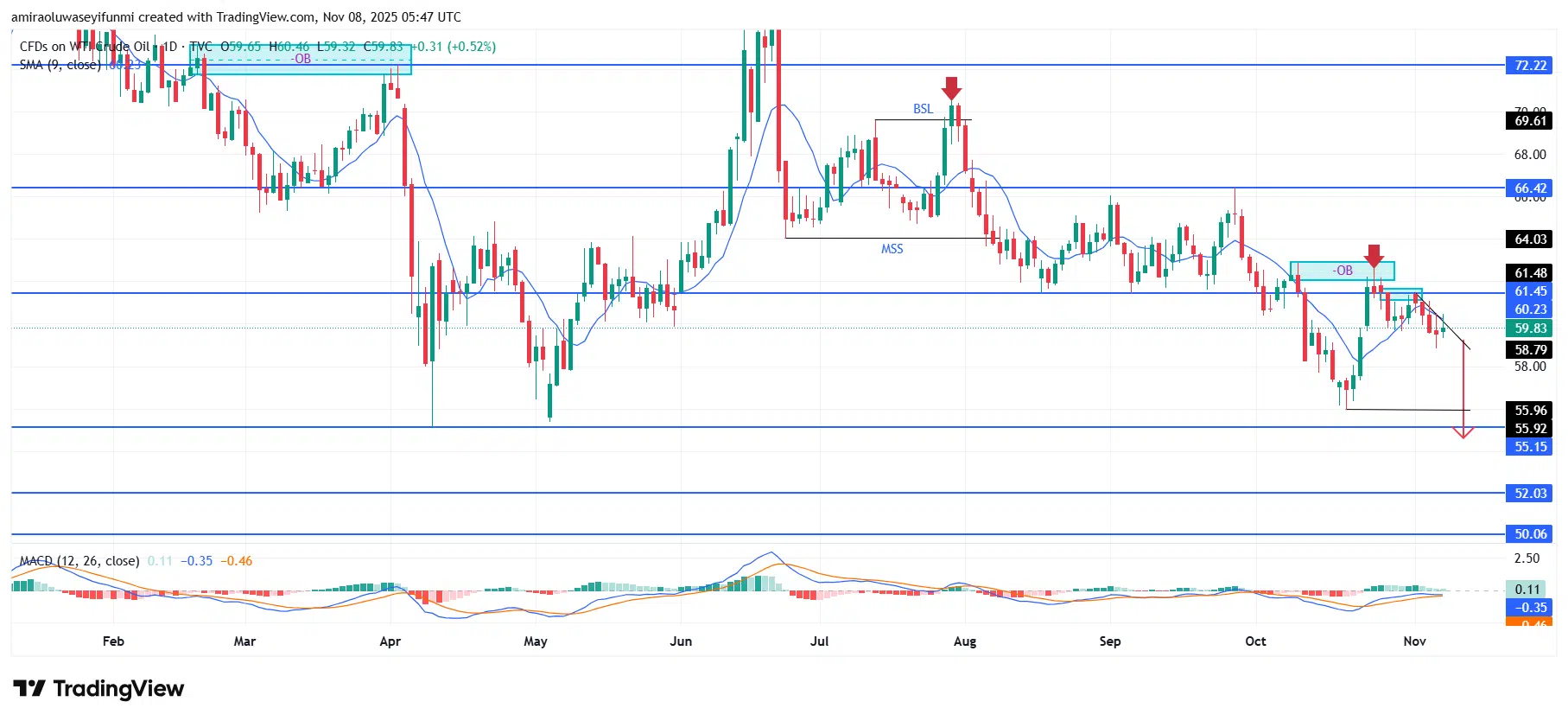
Task: Click the BSL annotation label
Action: point(923,109)
